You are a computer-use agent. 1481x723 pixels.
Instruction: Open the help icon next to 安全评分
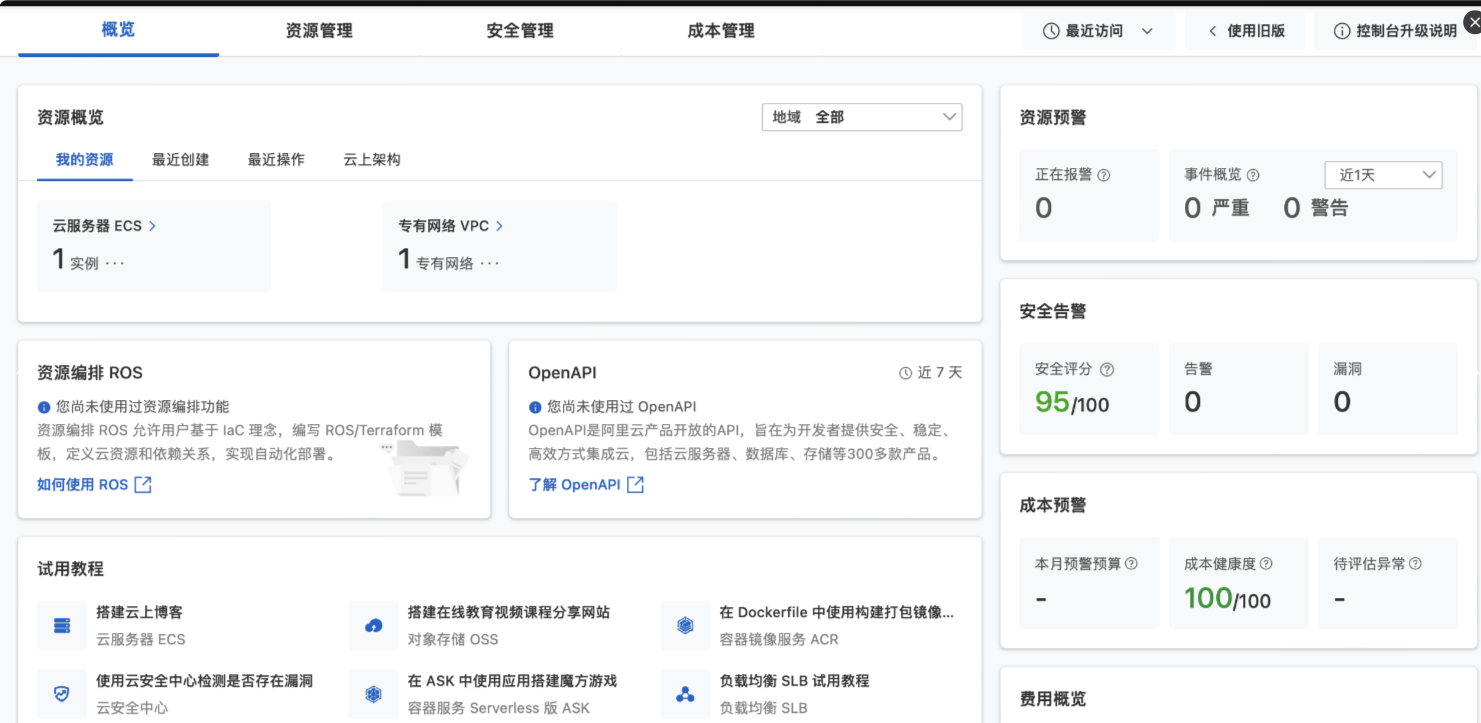point(1106,368)
